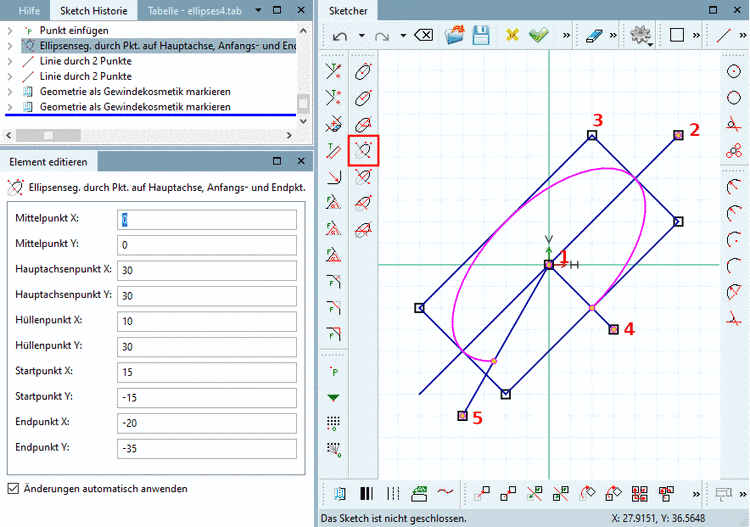Select the line tool in top toolbar

click(724, 35)
